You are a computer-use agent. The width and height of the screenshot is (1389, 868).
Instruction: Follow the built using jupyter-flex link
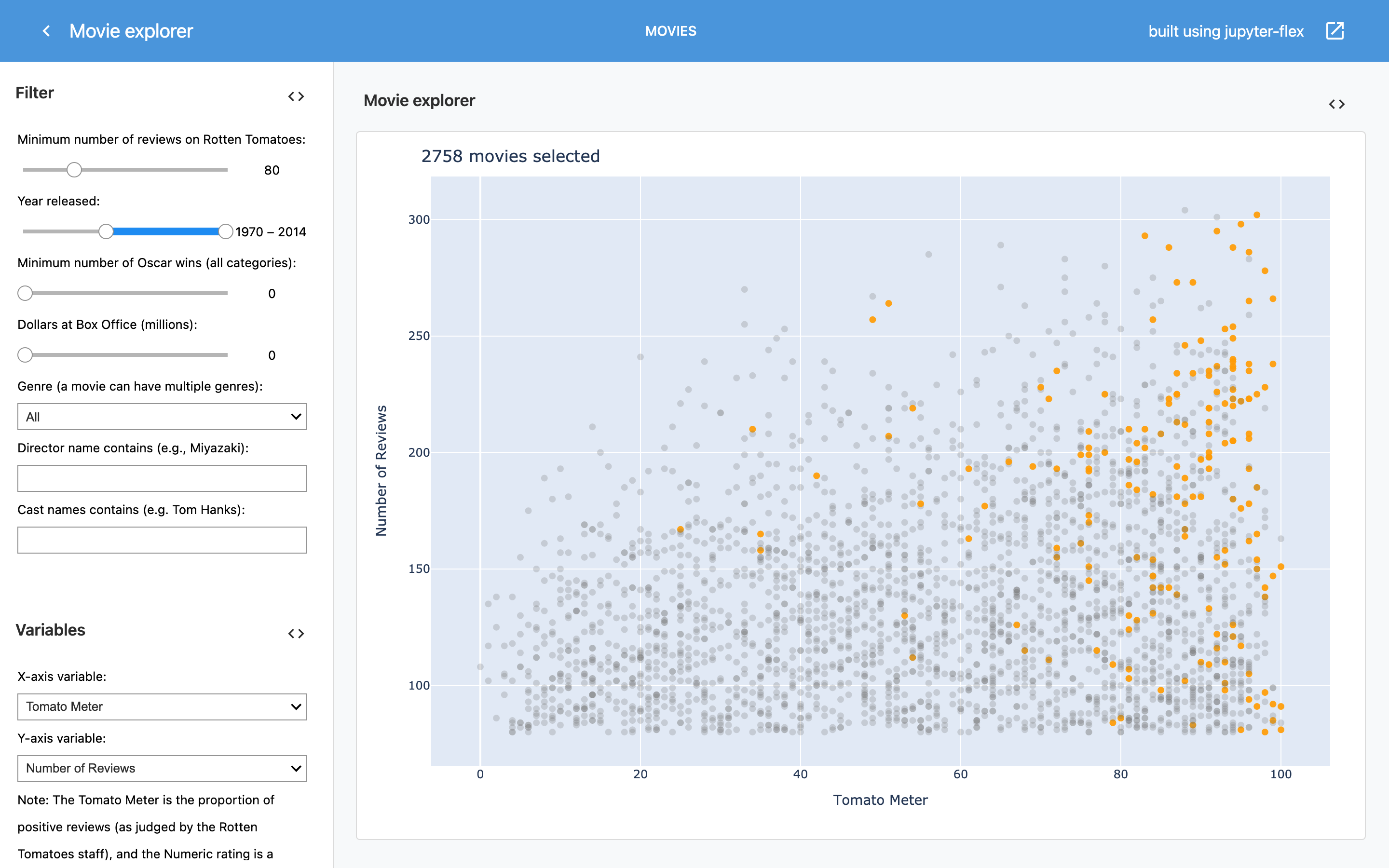pos(1226,30)
